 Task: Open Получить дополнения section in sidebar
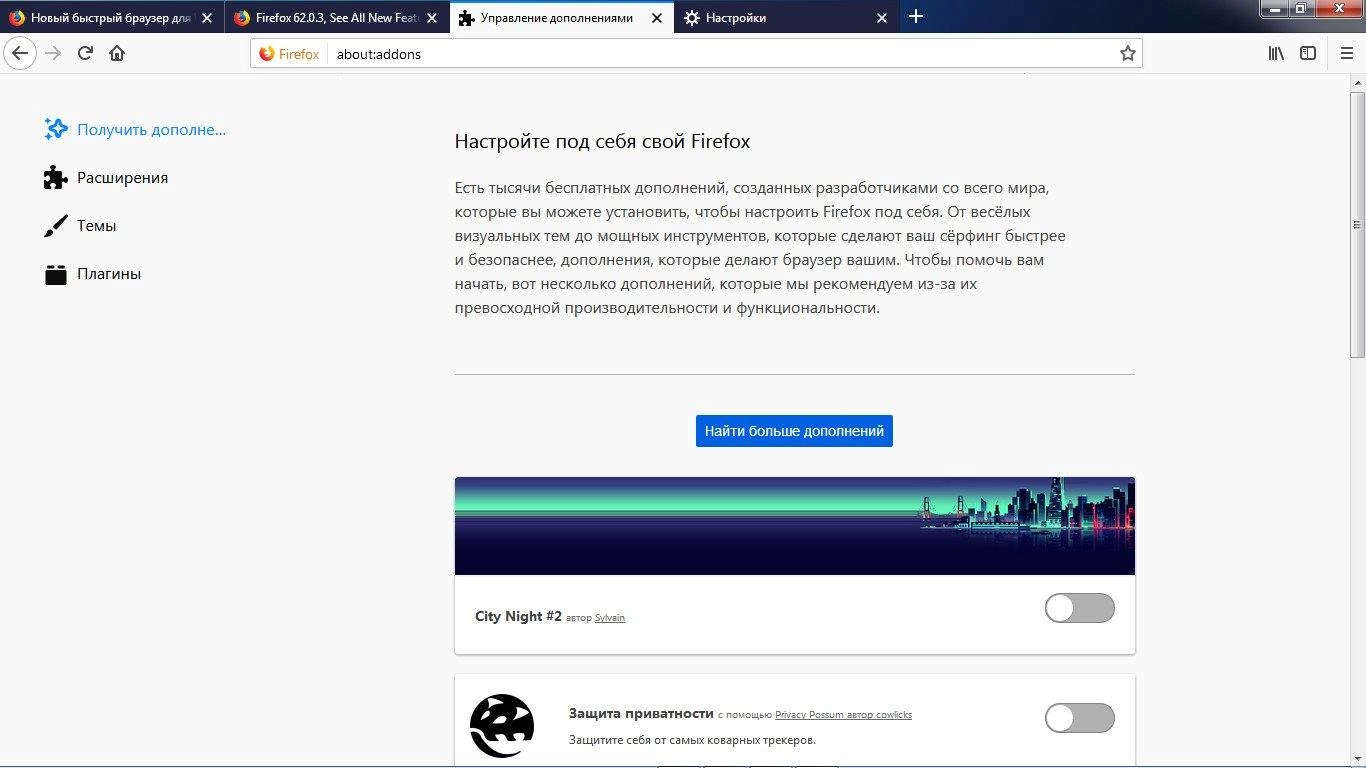(x=135, y=129)
